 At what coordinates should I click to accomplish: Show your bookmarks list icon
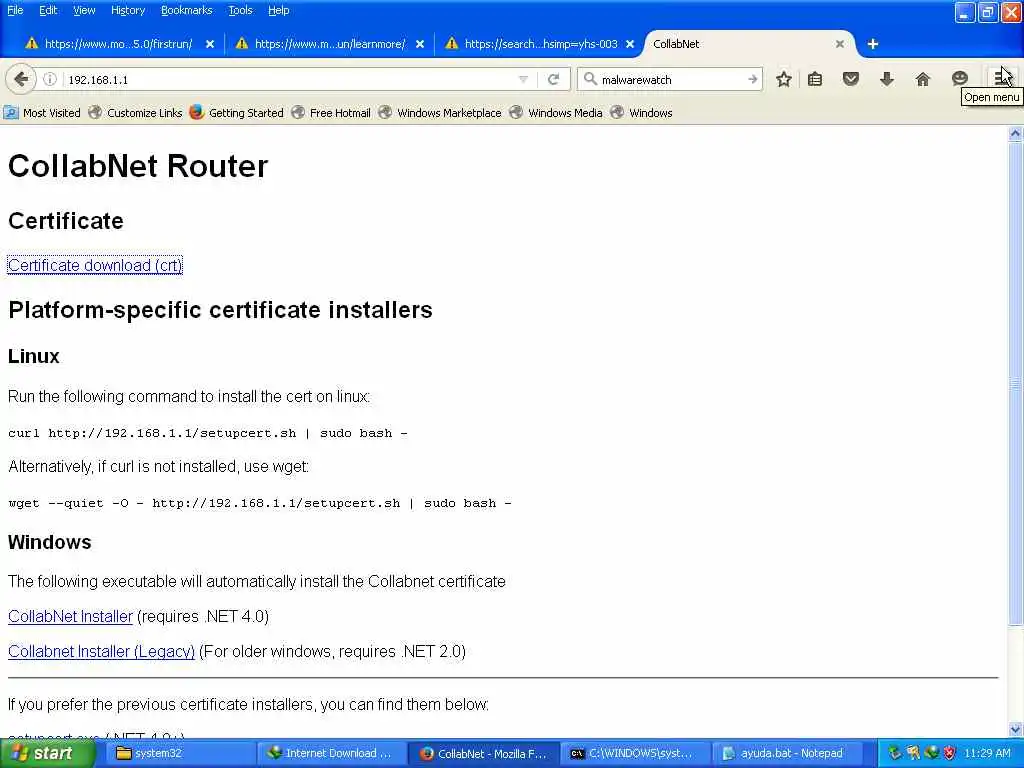[x=814, y=79]
